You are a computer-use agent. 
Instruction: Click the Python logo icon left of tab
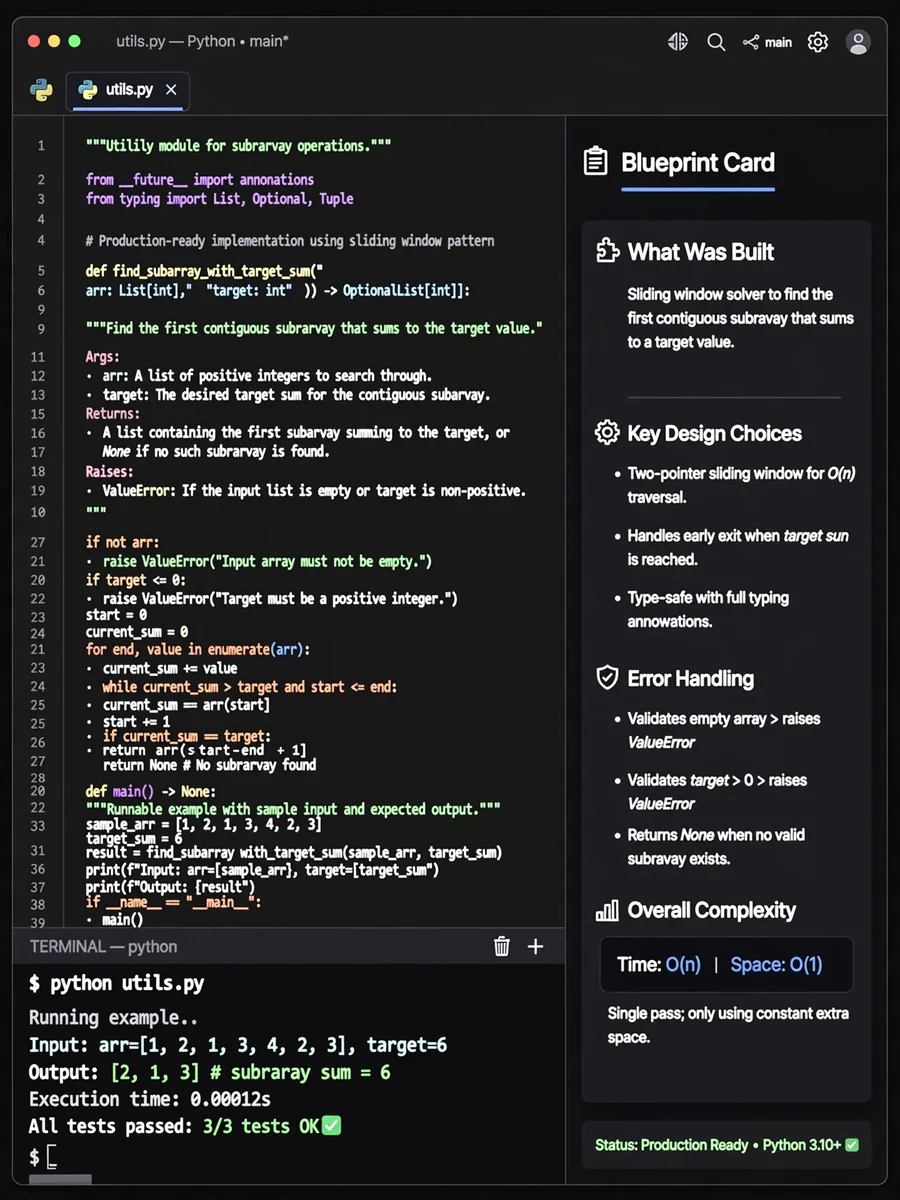(42, 90)
